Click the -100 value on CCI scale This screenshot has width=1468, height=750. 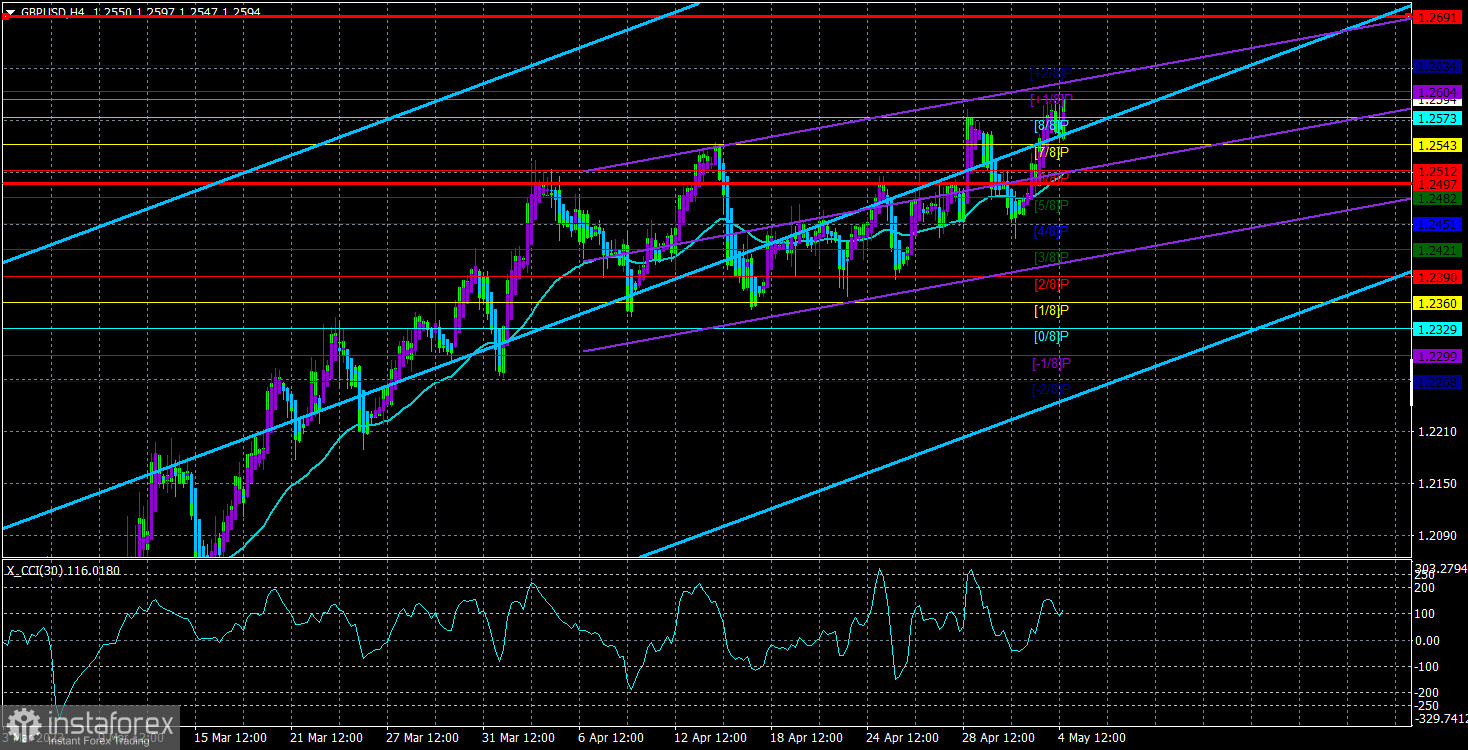(1426, 667)
